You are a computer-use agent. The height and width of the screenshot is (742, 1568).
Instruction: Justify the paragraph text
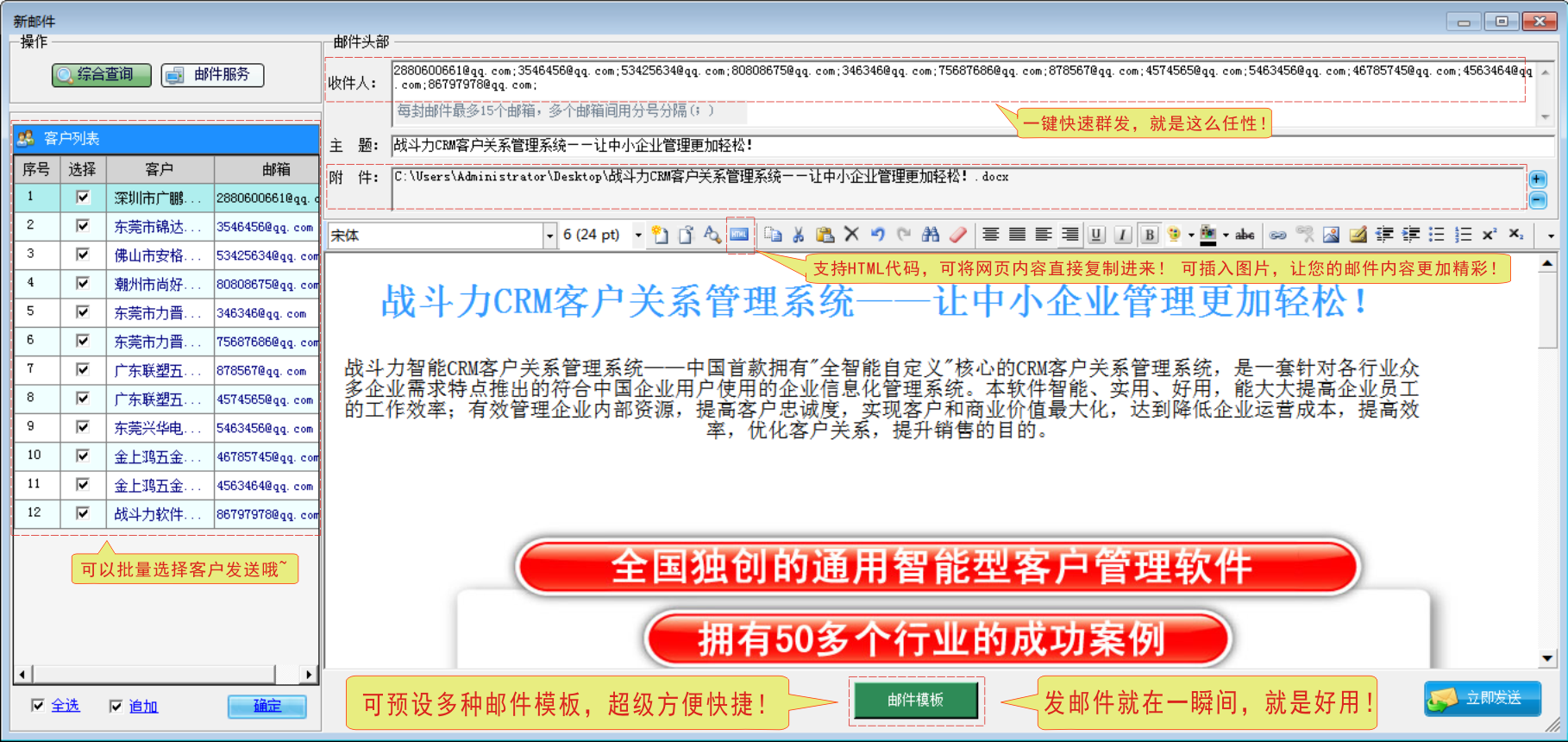coord(1018,235)
